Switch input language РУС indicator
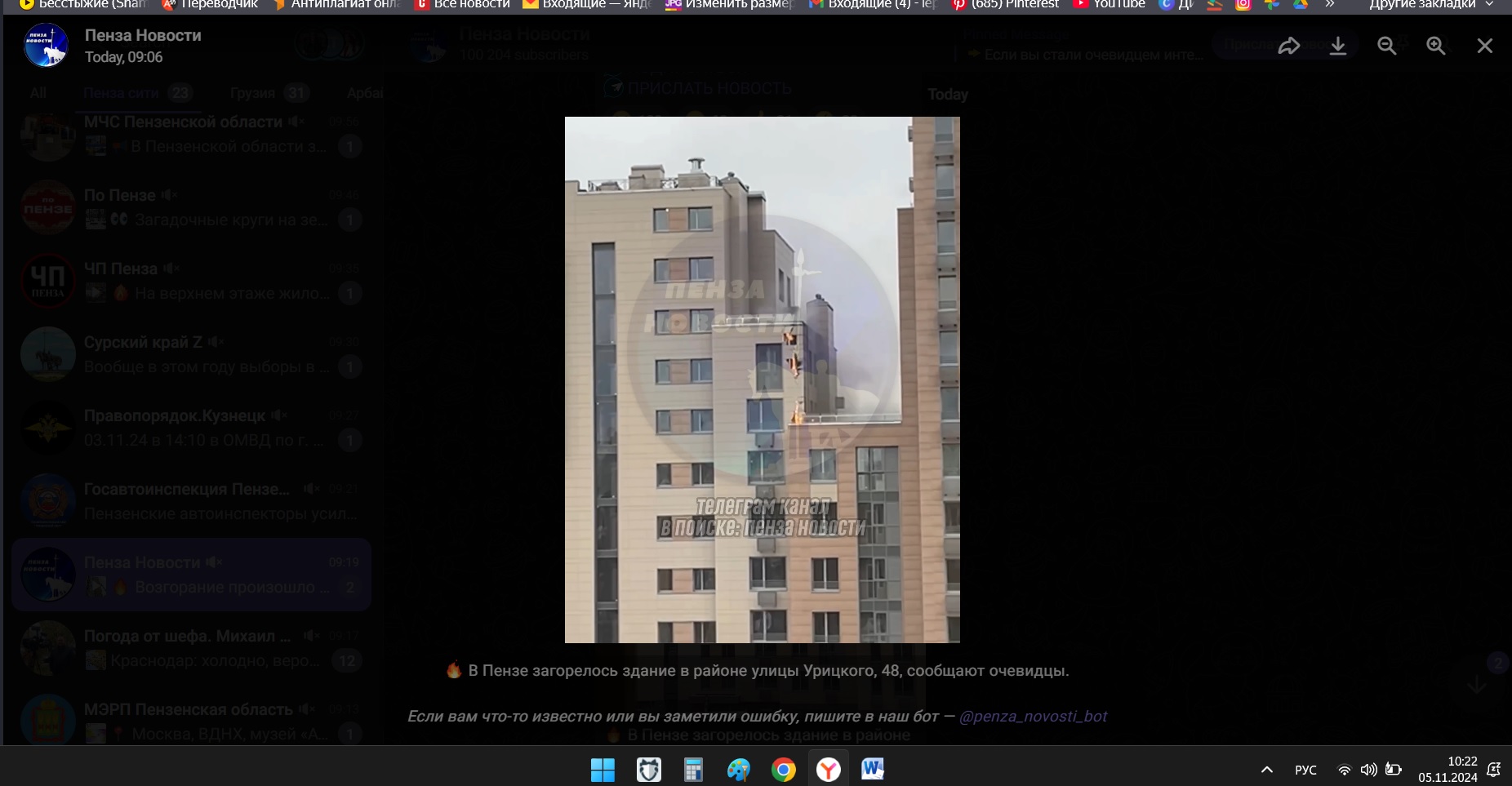1512x786 pixels. click(1305, 770)
